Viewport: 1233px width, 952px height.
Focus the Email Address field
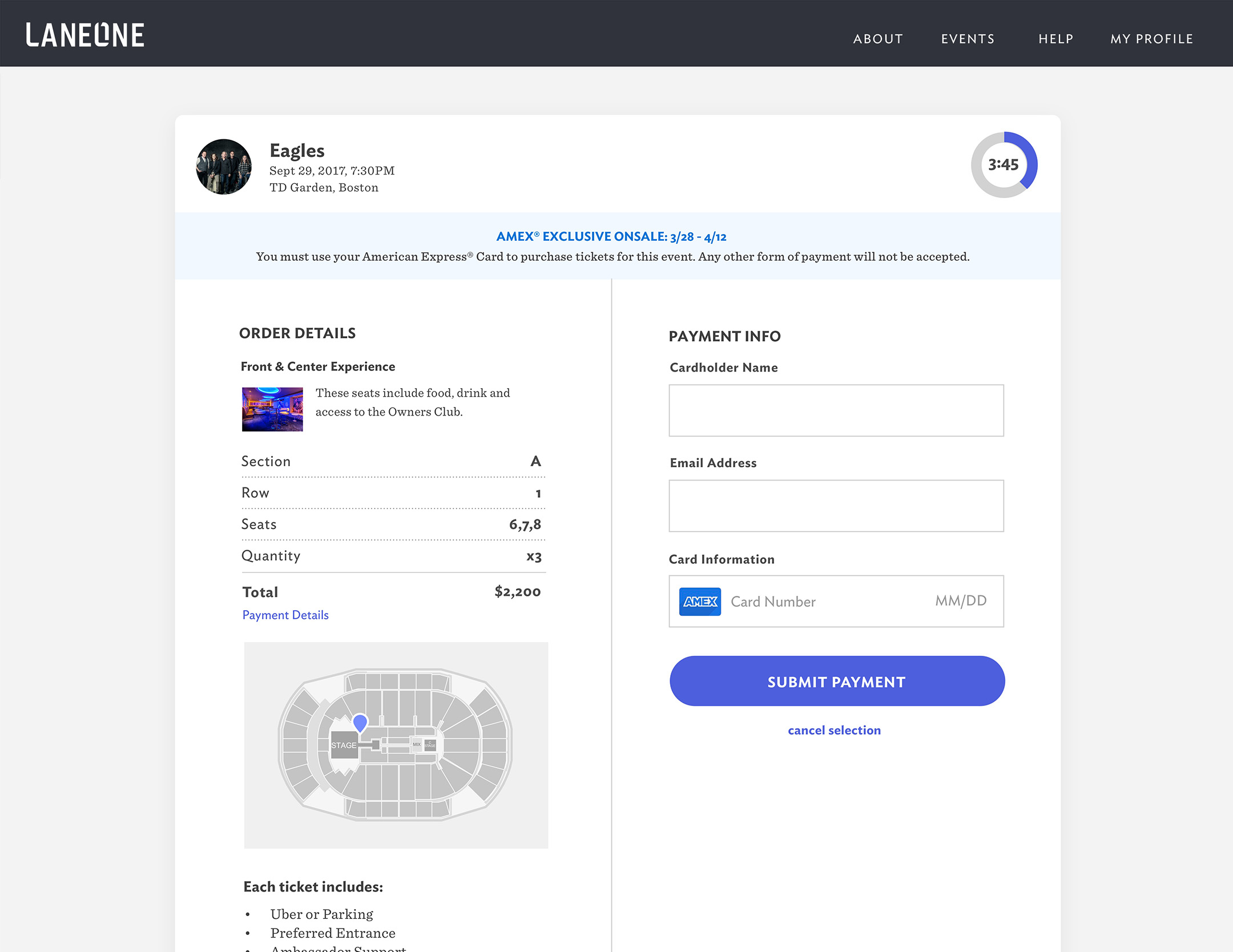click(836, 506)
